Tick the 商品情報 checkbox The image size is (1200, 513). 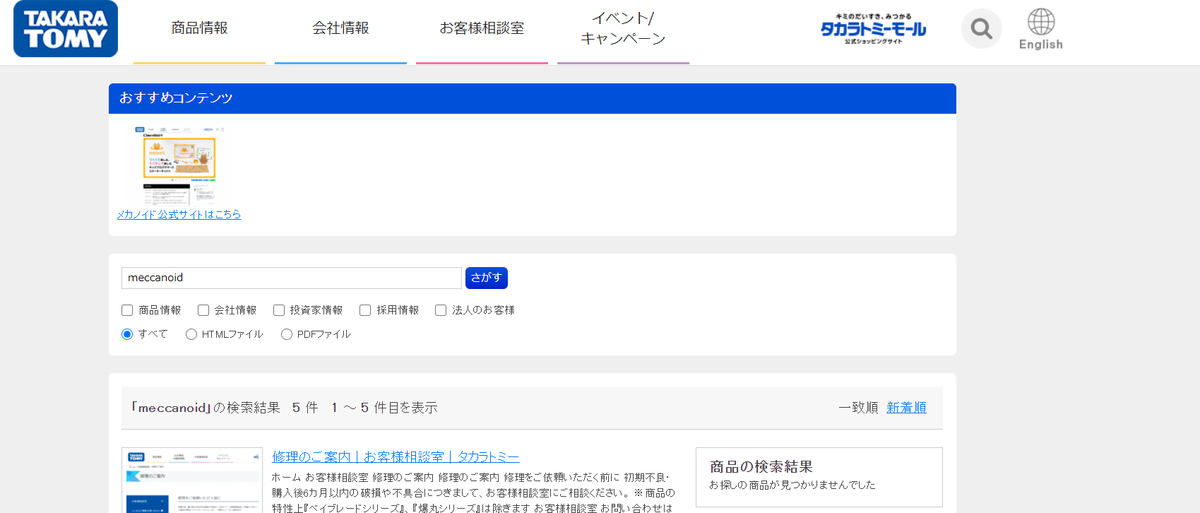127,310
